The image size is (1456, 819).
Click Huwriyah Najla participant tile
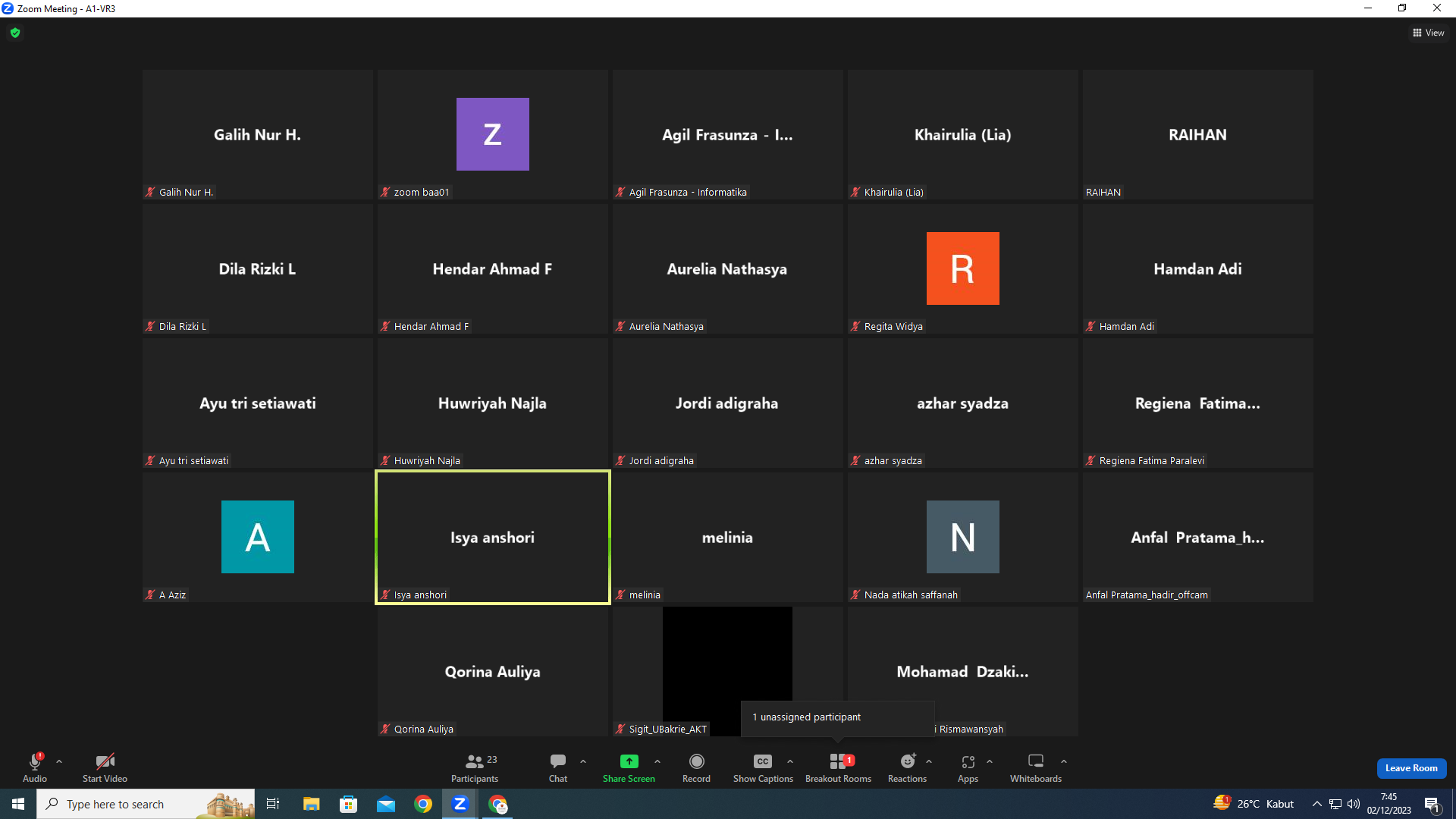[493, 403]
